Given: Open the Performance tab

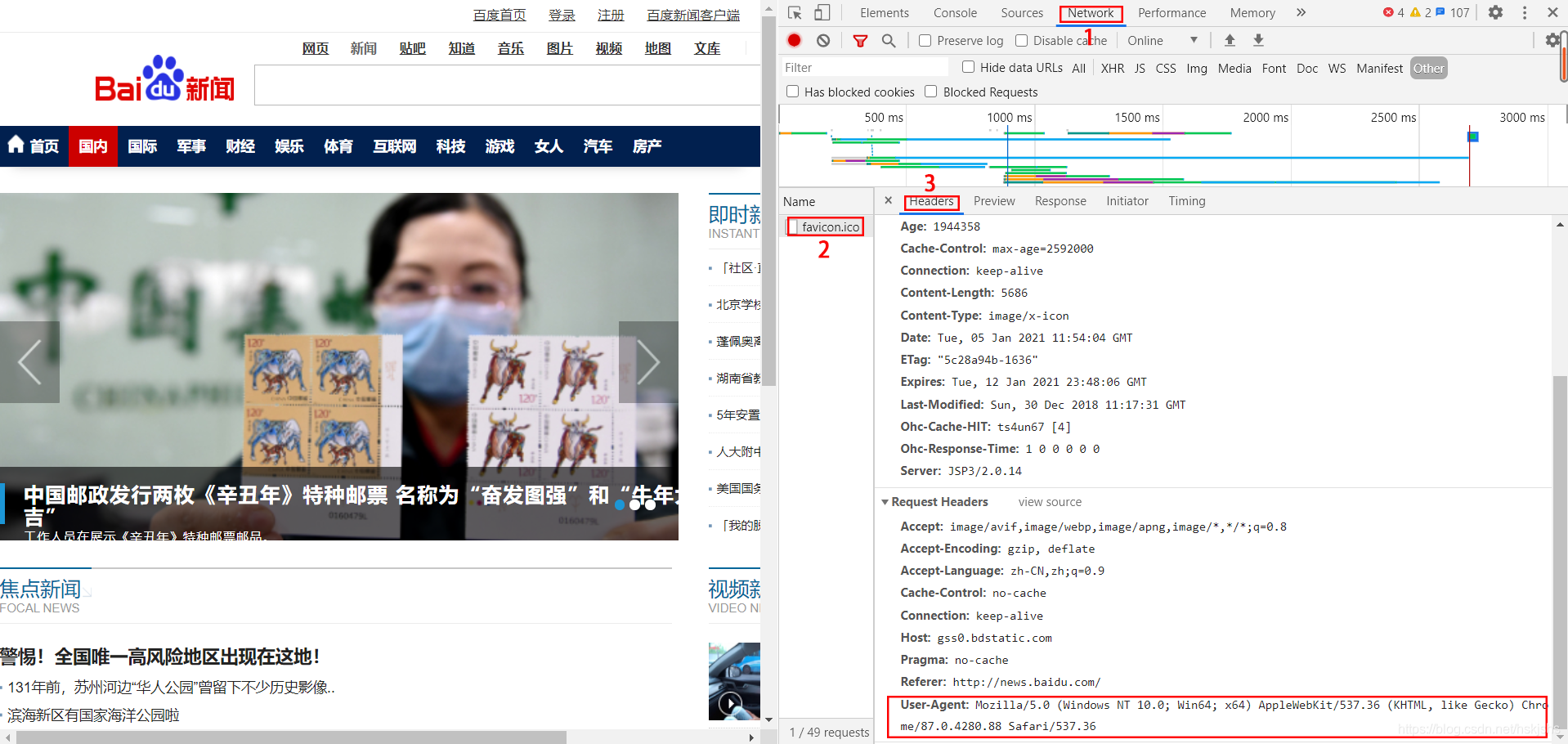Looking at the screenshot, I should click(1172, 13).
